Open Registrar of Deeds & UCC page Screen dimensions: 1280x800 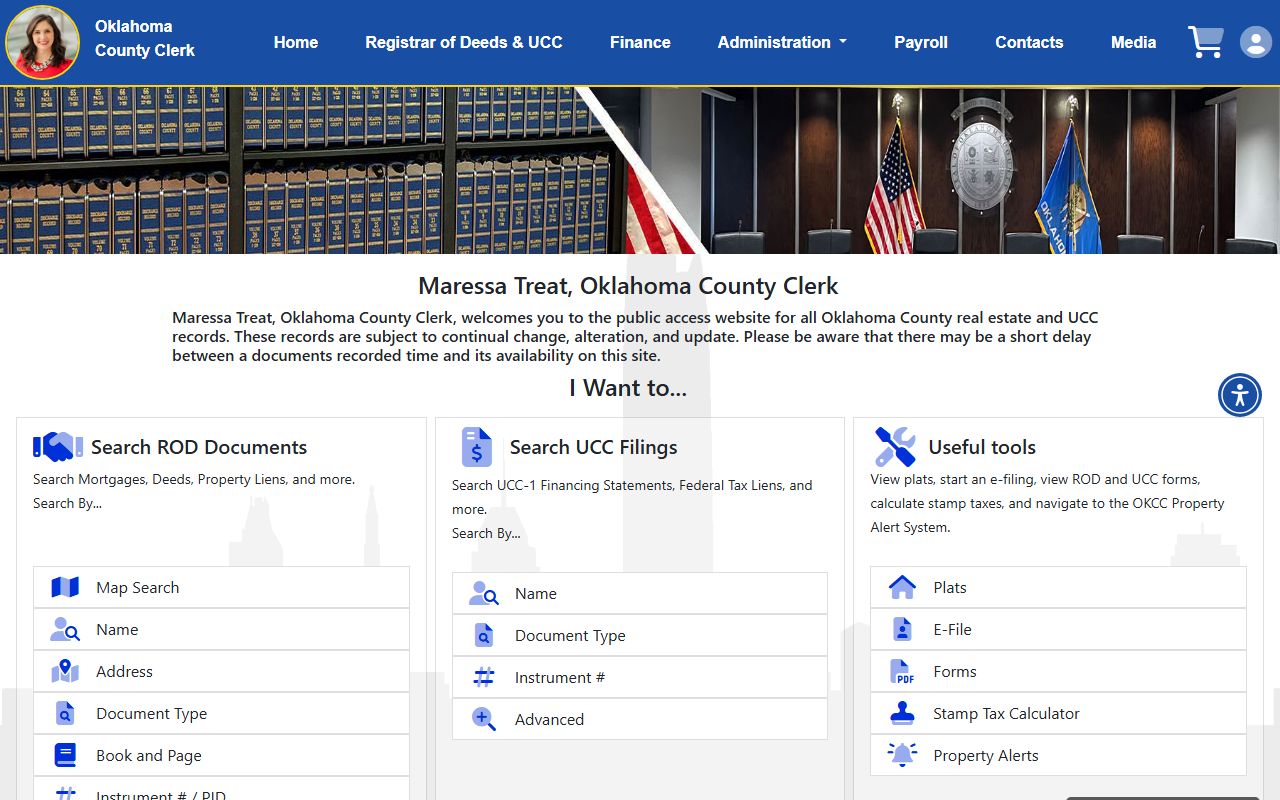464,42
